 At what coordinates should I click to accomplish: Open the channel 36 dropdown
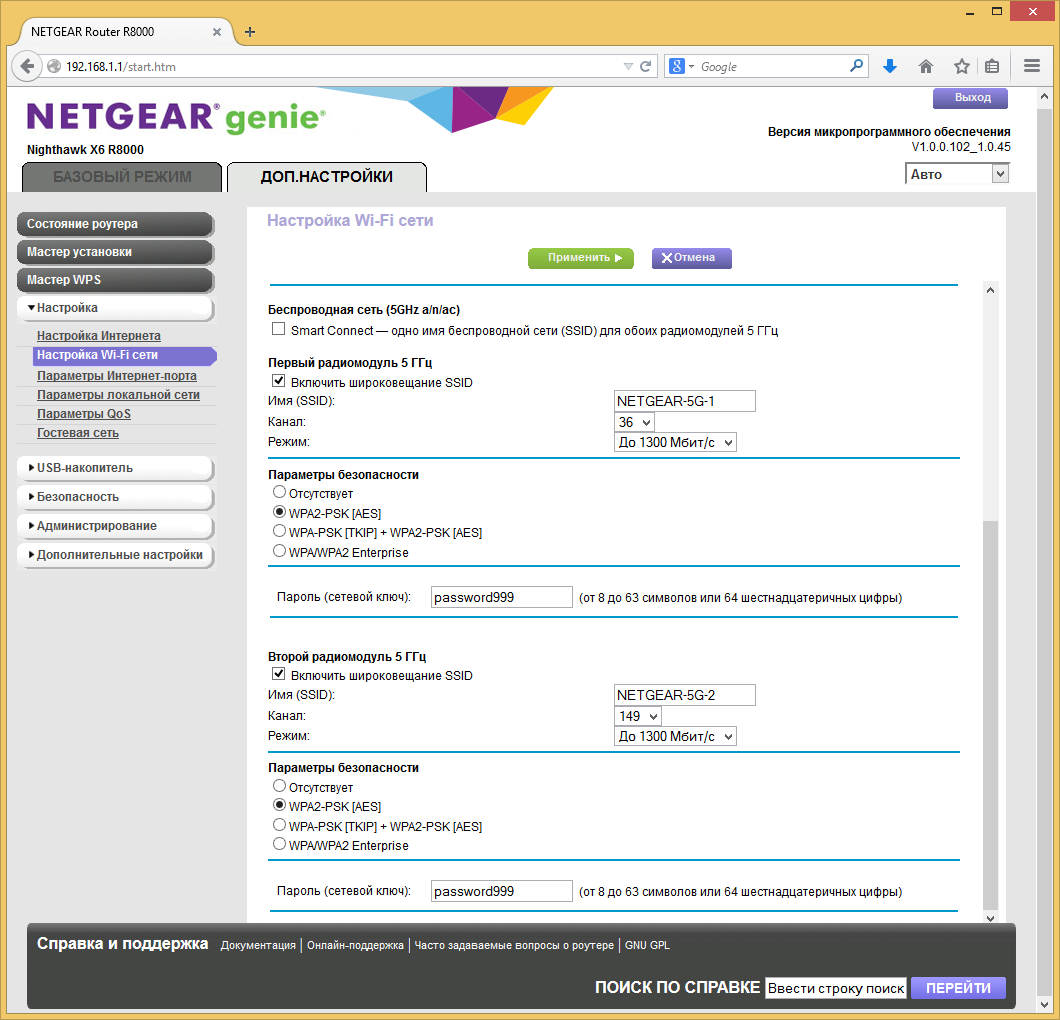click(634, 422)
